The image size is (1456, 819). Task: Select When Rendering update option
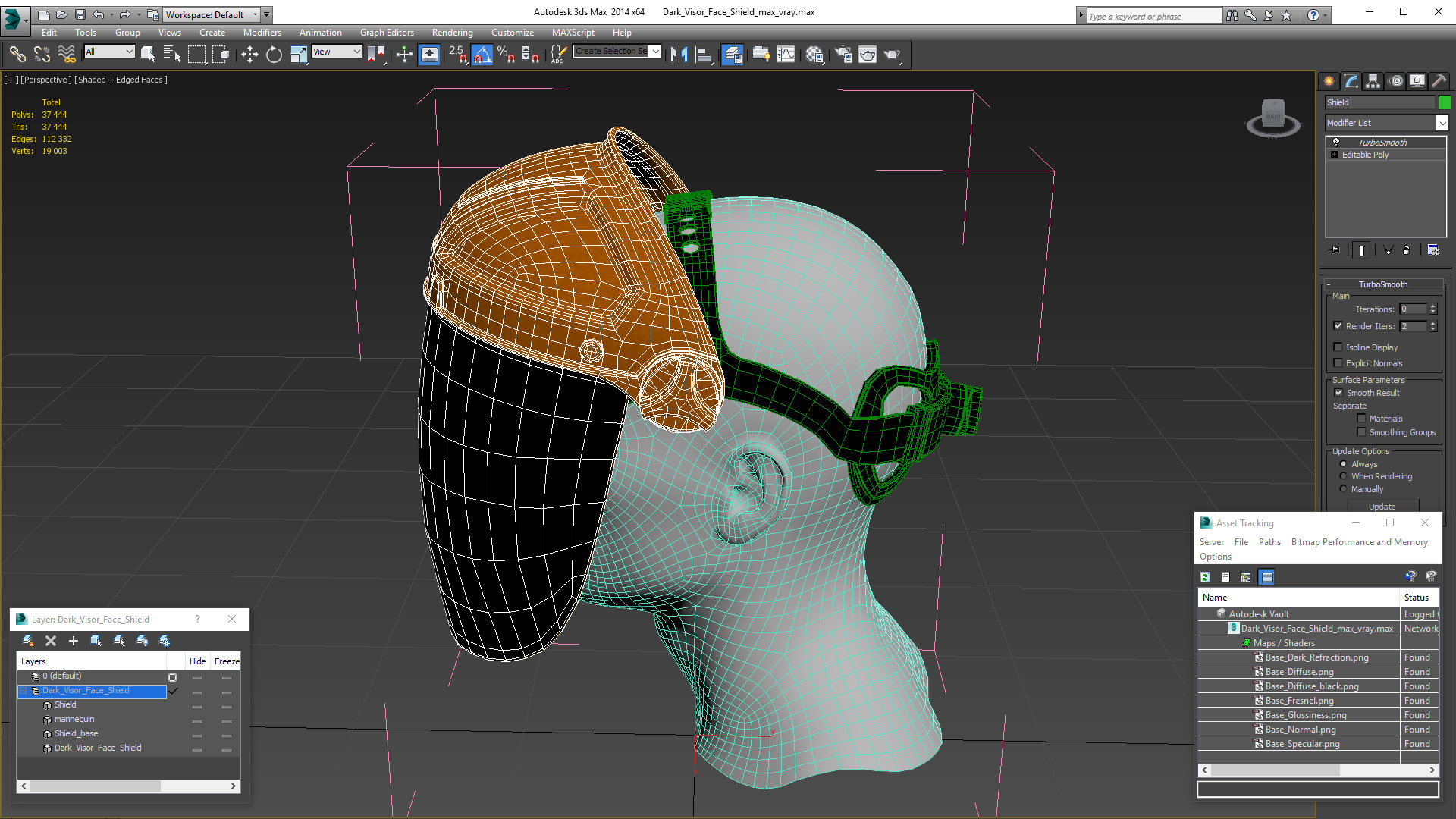(x=1344, y=476)
